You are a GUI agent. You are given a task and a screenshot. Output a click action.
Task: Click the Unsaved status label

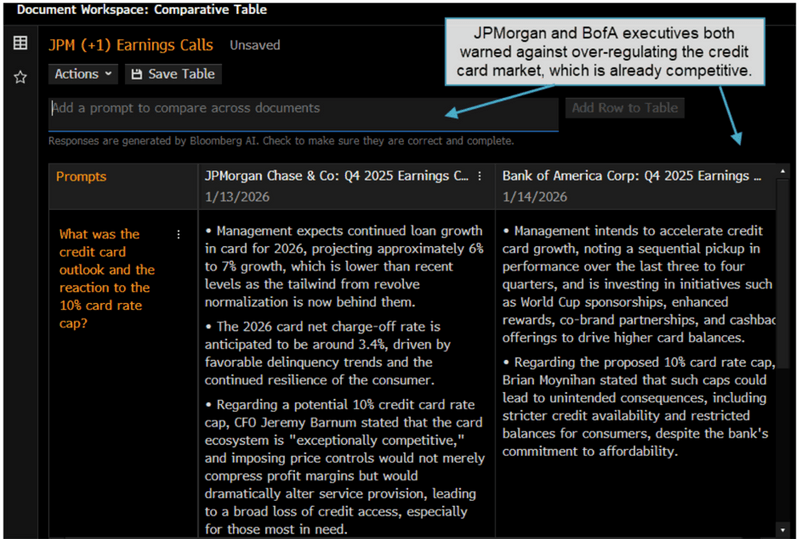[255, 45]
